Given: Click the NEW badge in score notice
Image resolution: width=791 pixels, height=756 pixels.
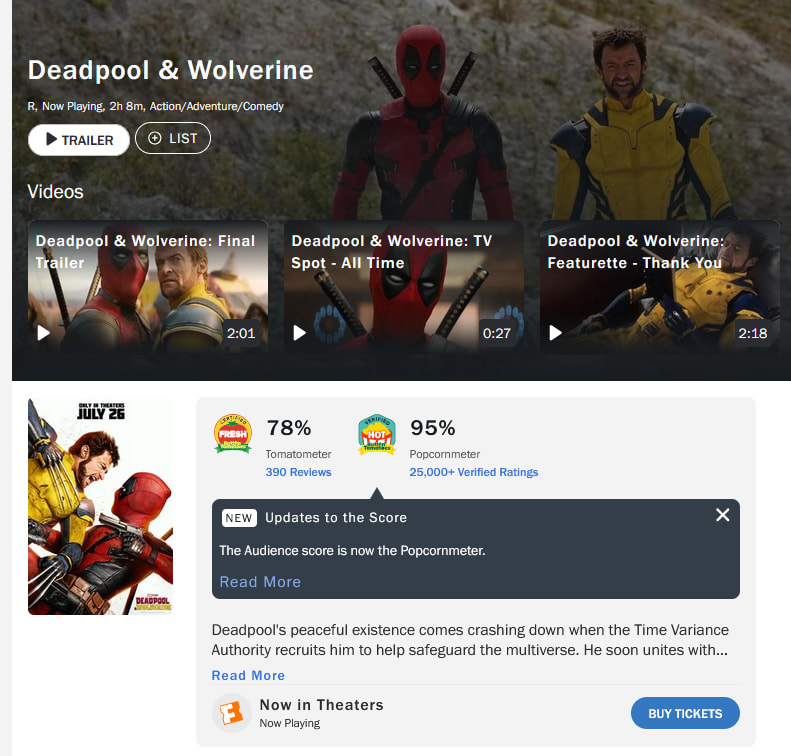Looking at the screenshot, I should pos(239,518).
